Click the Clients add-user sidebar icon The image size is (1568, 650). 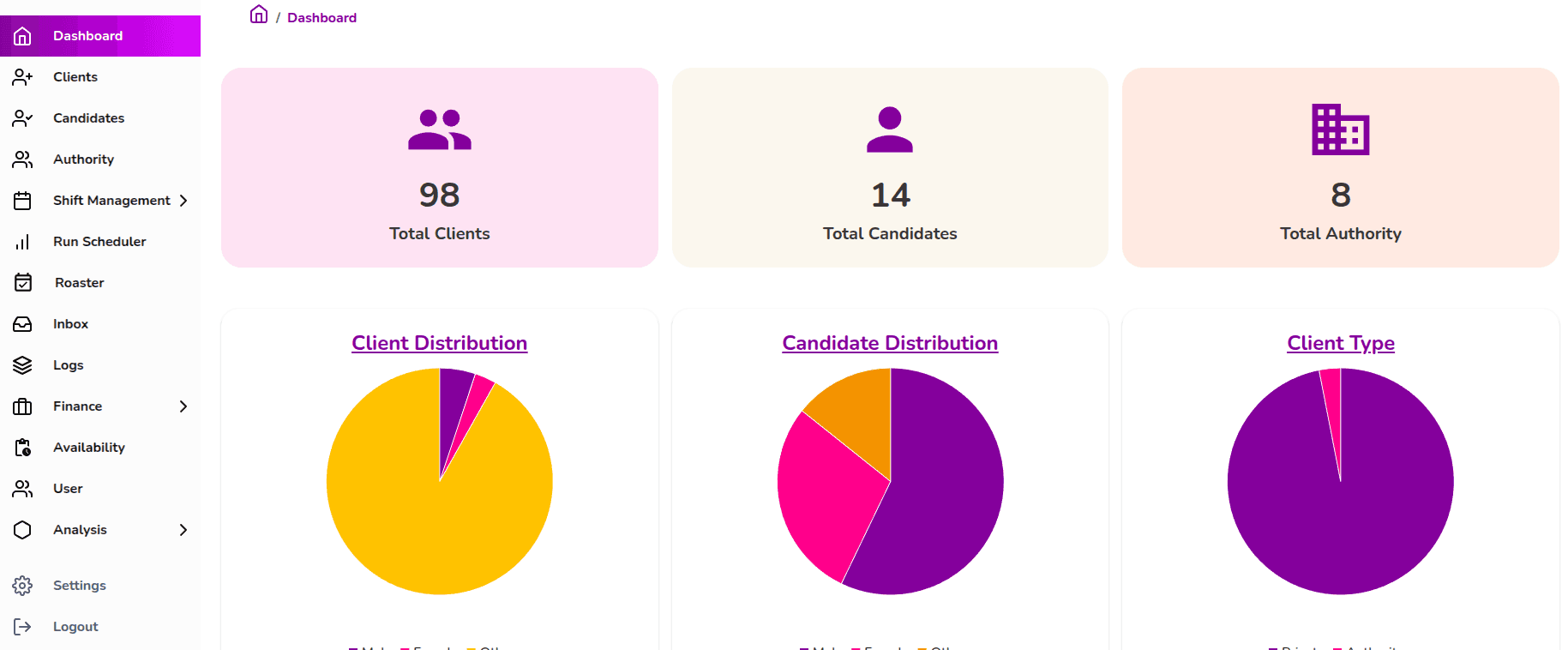[22, 77]
